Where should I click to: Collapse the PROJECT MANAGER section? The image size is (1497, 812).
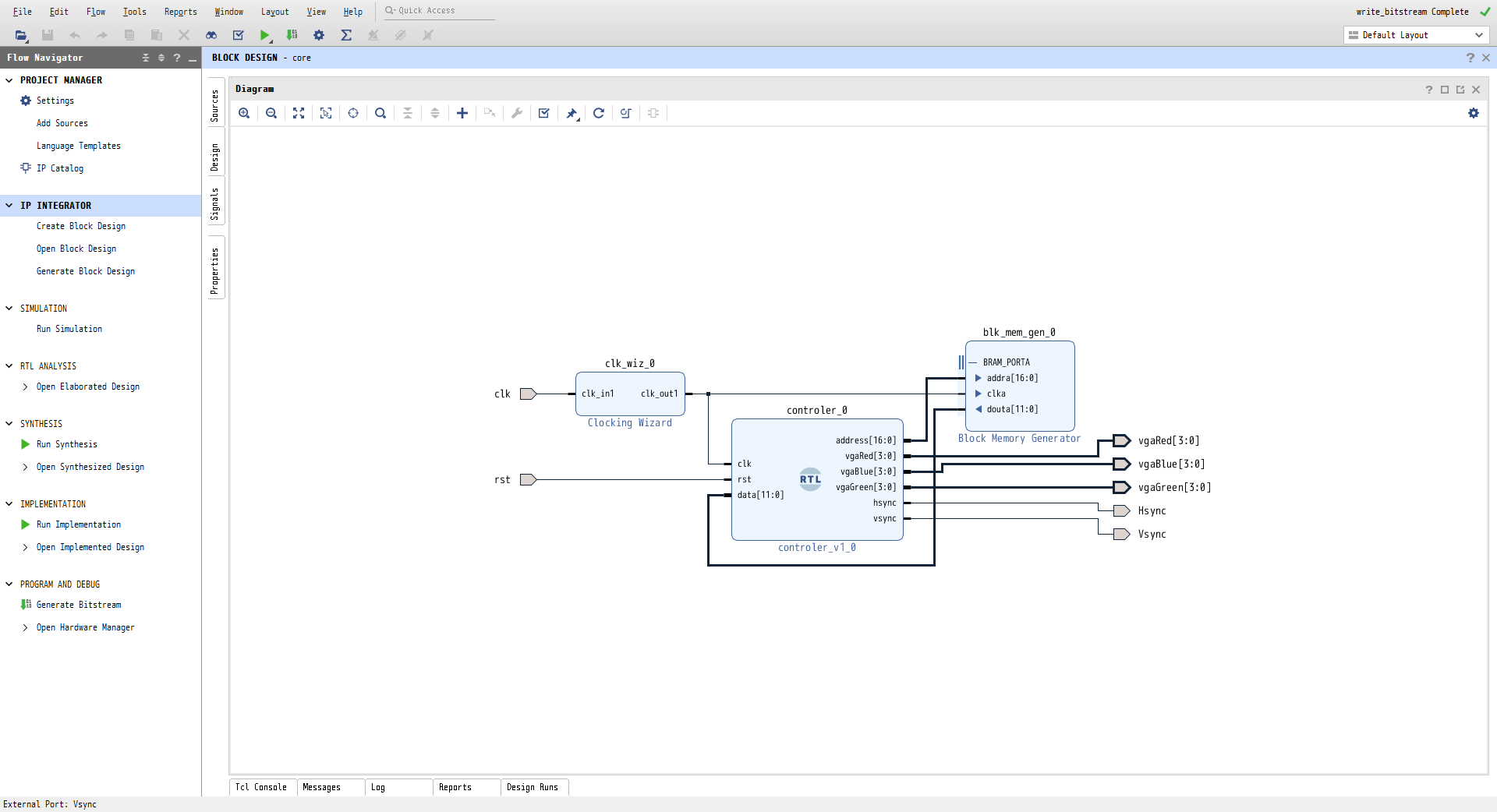coord(9,80)
